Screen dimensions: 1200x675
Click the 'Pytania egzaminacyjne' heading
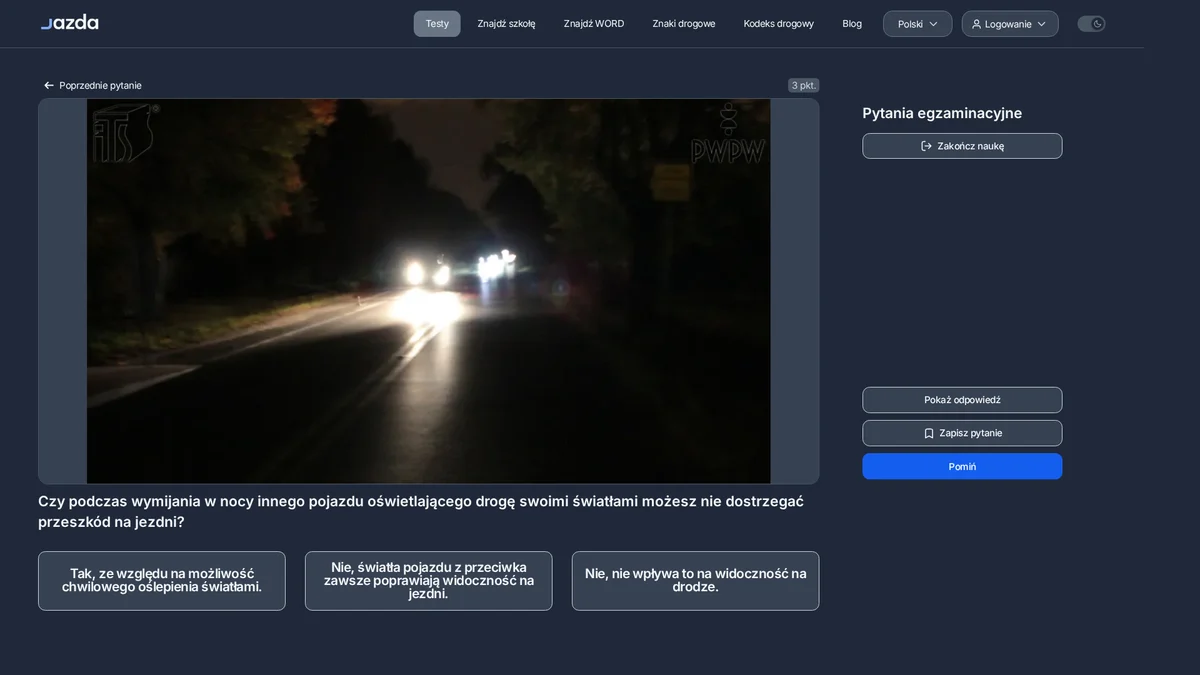coord(942,113)
